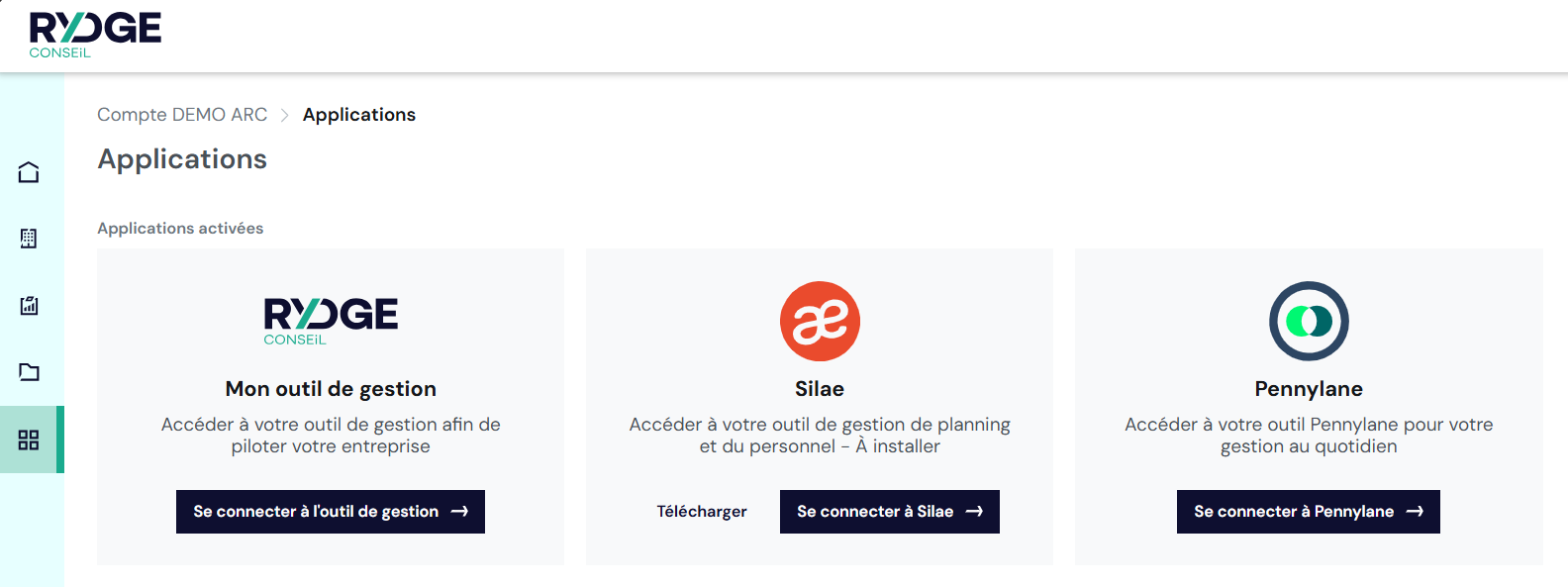This screenshot has height=587, width=1568.
Task: Click the Silae card title
Action: [x=820, y=389]
